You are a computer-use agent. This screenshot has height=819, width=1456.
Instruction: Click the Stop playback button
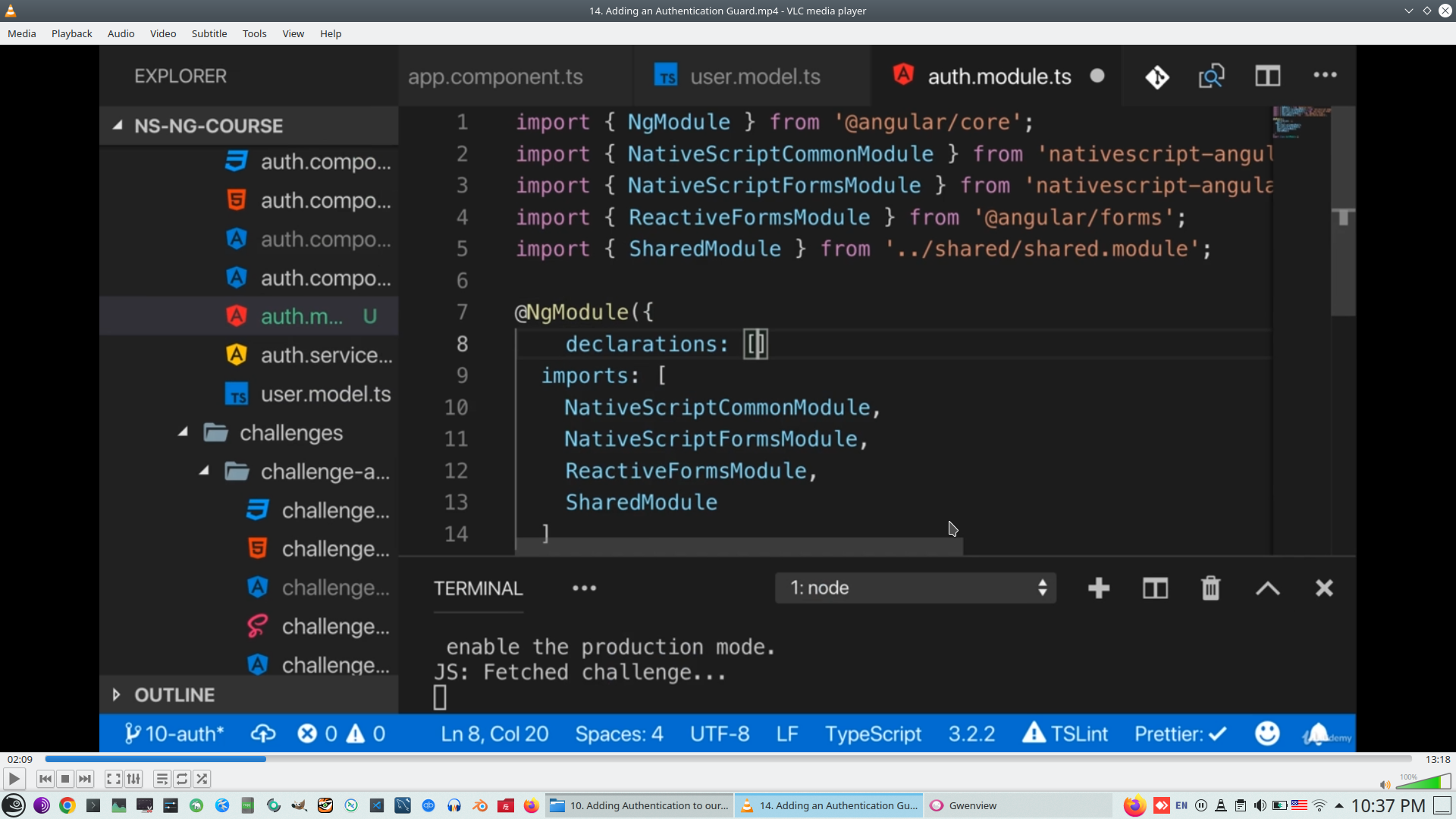click(x=65, y=779)
